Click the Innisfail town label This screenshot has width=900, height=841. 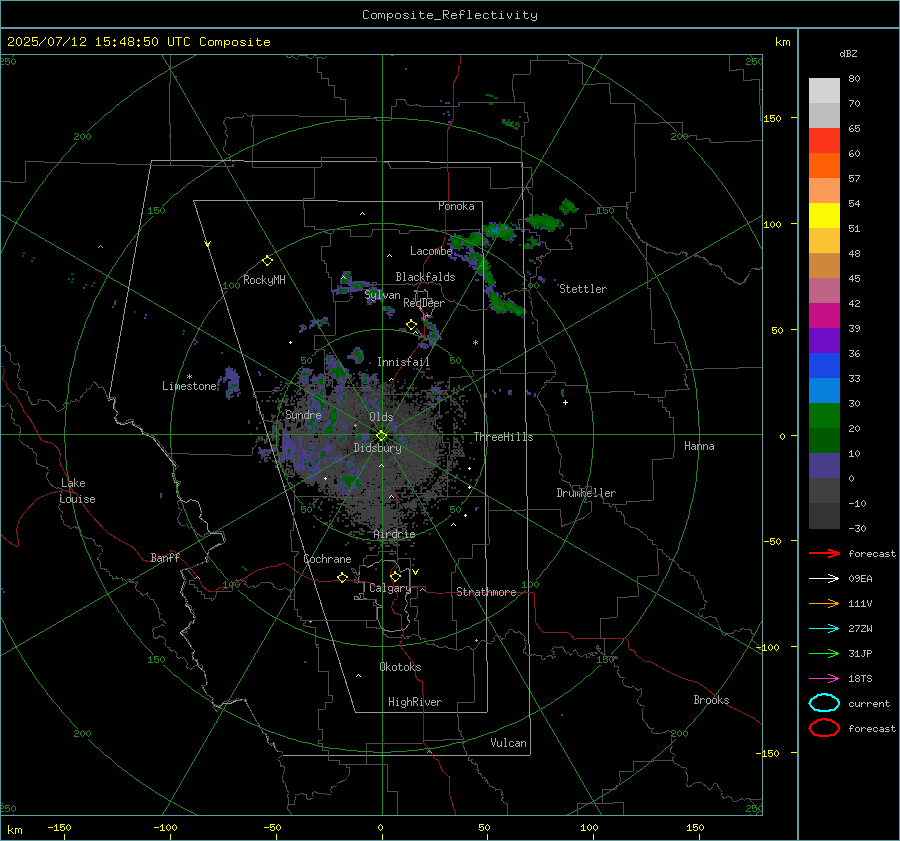(403, 362)
